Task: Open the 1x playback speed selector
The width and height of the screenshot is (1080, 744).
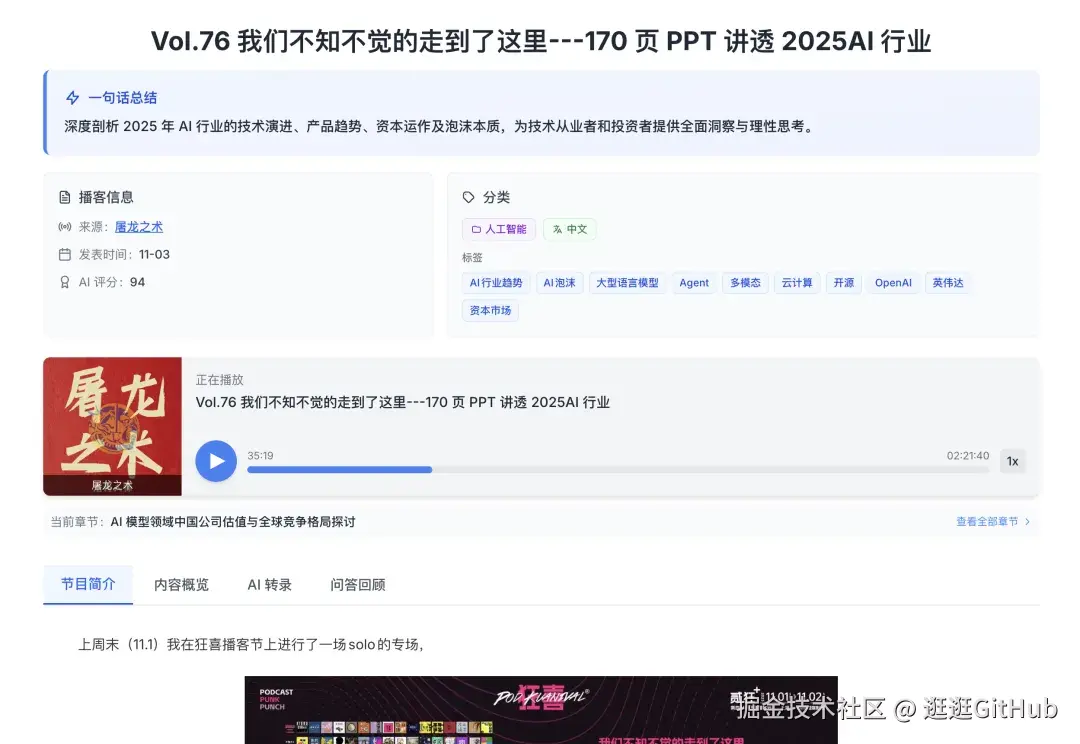Action: (1012, 461)
